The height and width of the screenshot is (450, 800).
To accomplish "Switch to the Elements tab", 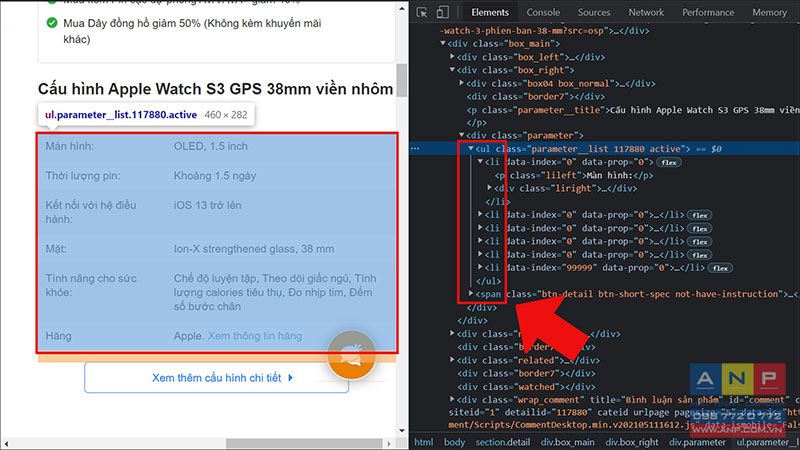I will point(490,12).
